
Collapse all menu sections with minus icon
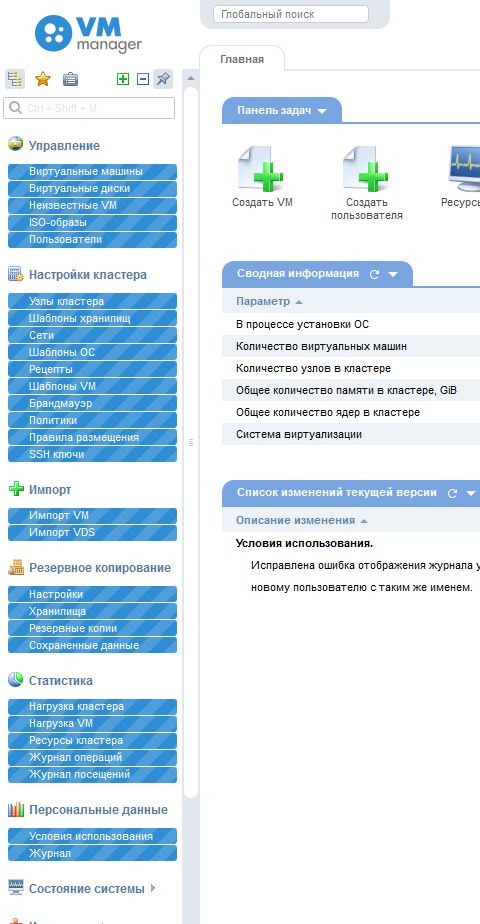coord(143,79)
